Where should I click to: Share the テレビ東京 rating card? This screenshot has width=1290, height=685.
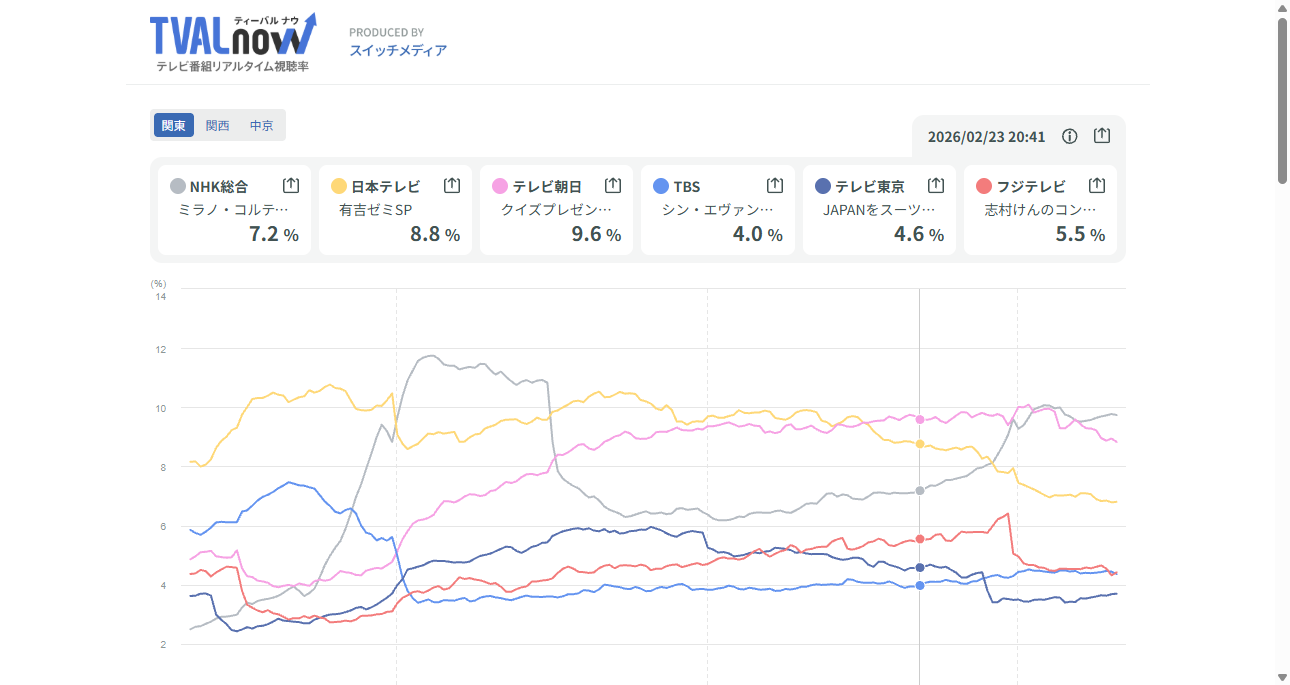point(936,185)
